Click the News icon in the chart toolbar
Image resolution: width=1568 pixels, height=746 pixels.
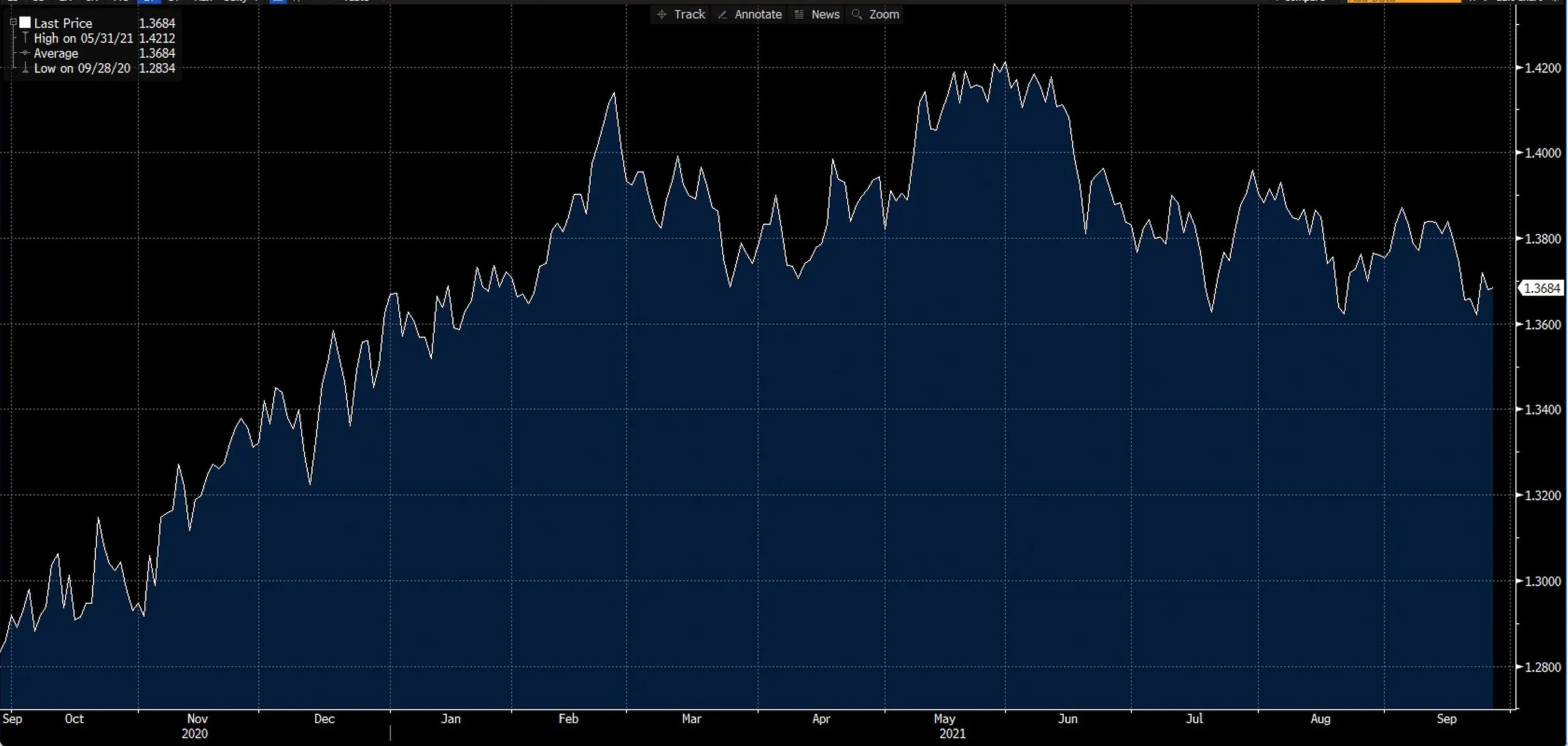[x=798, y=14]
